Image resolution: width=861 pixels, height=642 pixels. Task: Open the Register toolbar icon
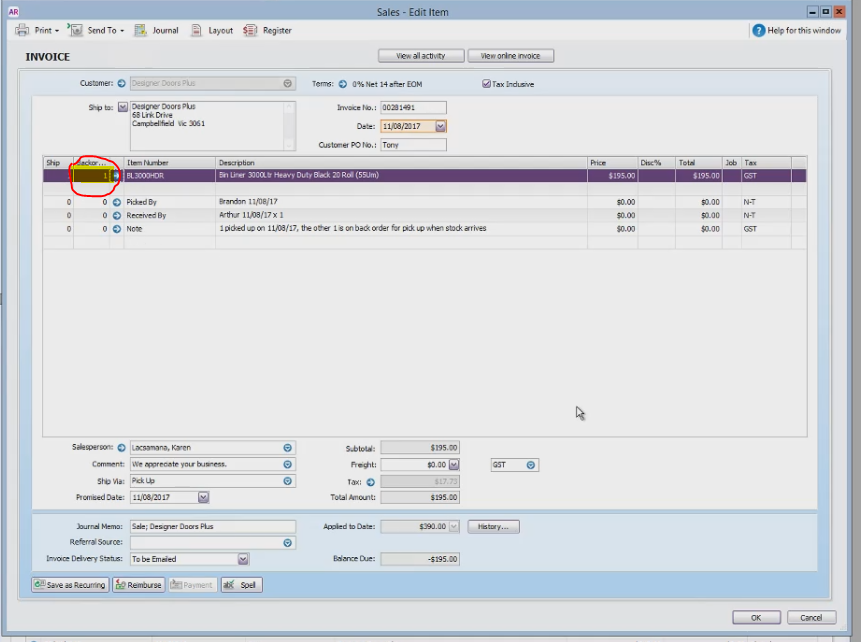click(250, 30)
